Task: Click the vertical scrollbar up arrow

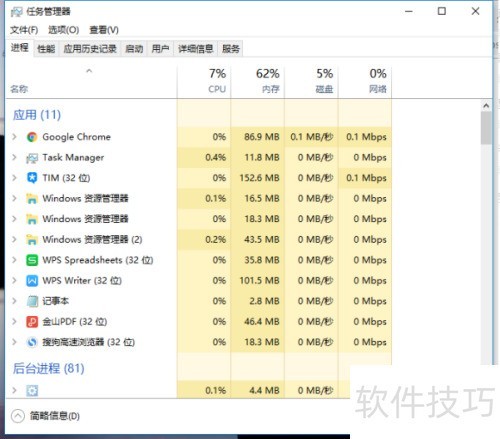Action: 486,106
